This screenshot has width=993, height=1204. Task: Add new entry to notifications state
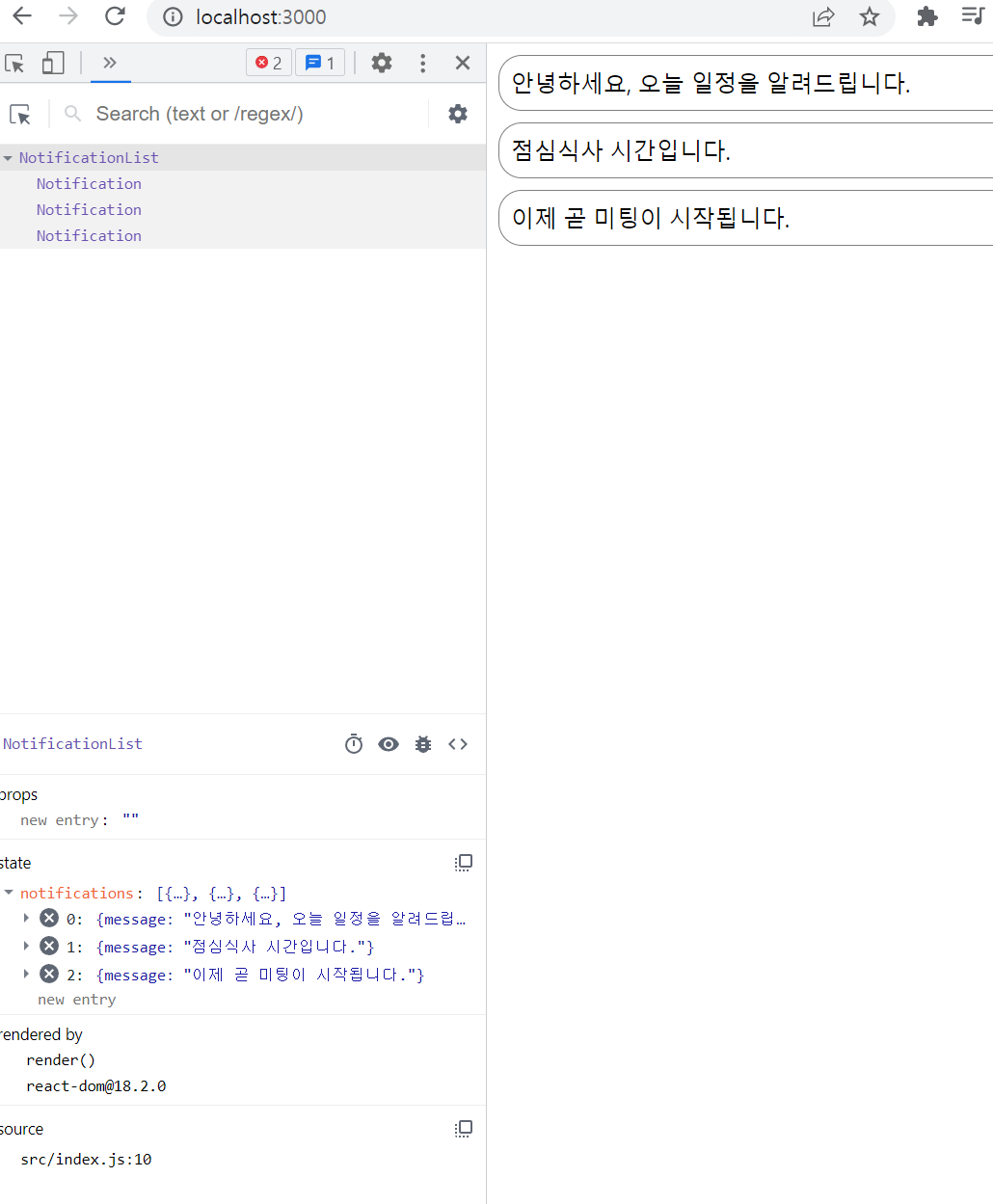click(77, 1000)
